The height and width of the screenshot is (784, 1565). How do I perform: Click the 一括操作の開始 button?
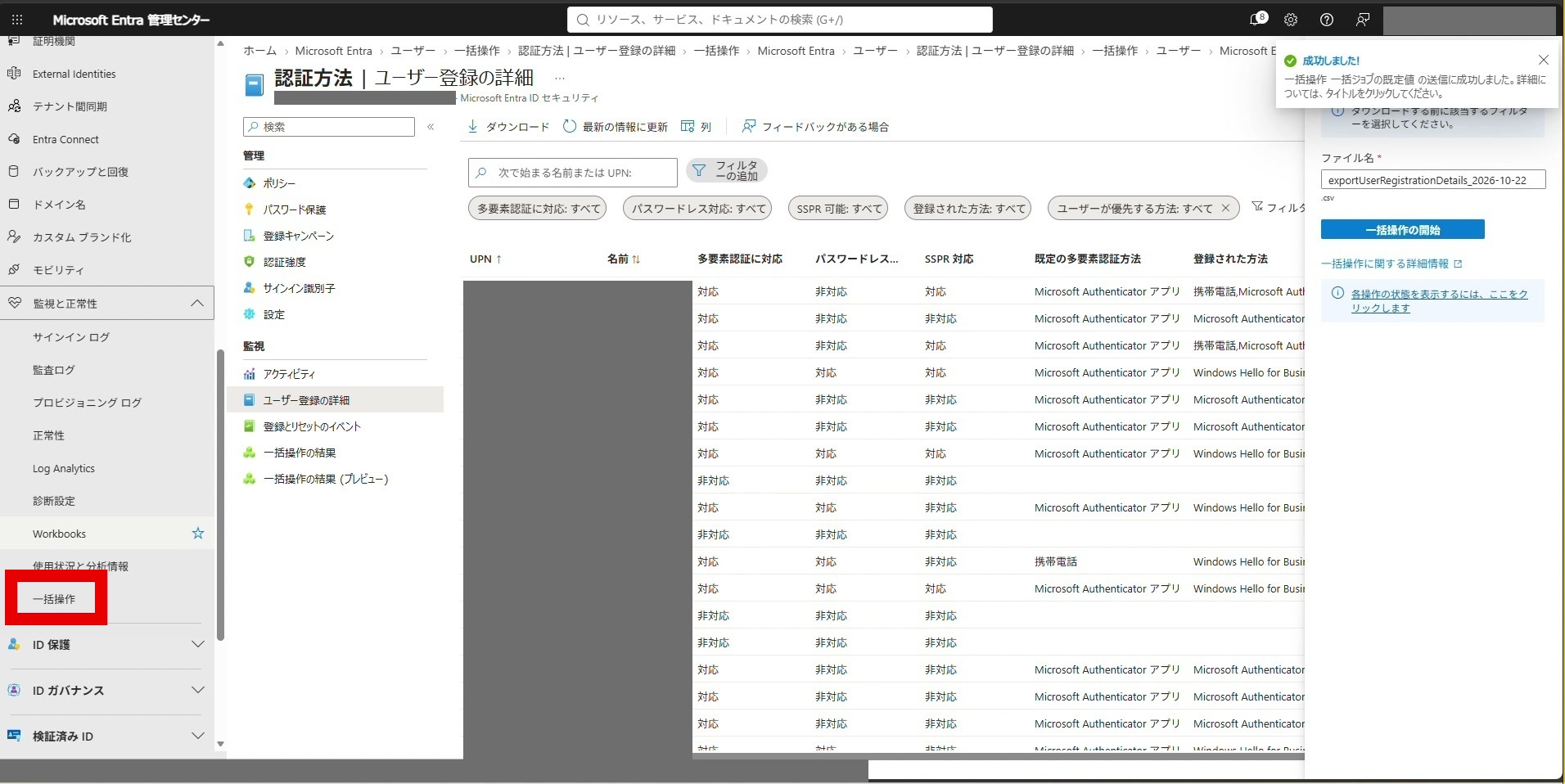[1402, 230]
